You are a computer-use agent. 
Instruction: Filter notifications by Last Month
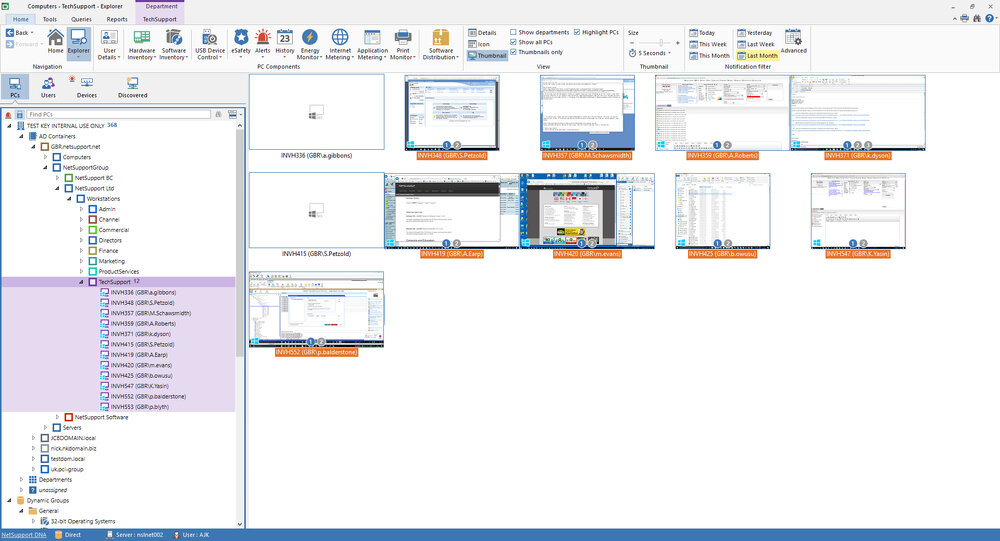[x=758, y=56]
